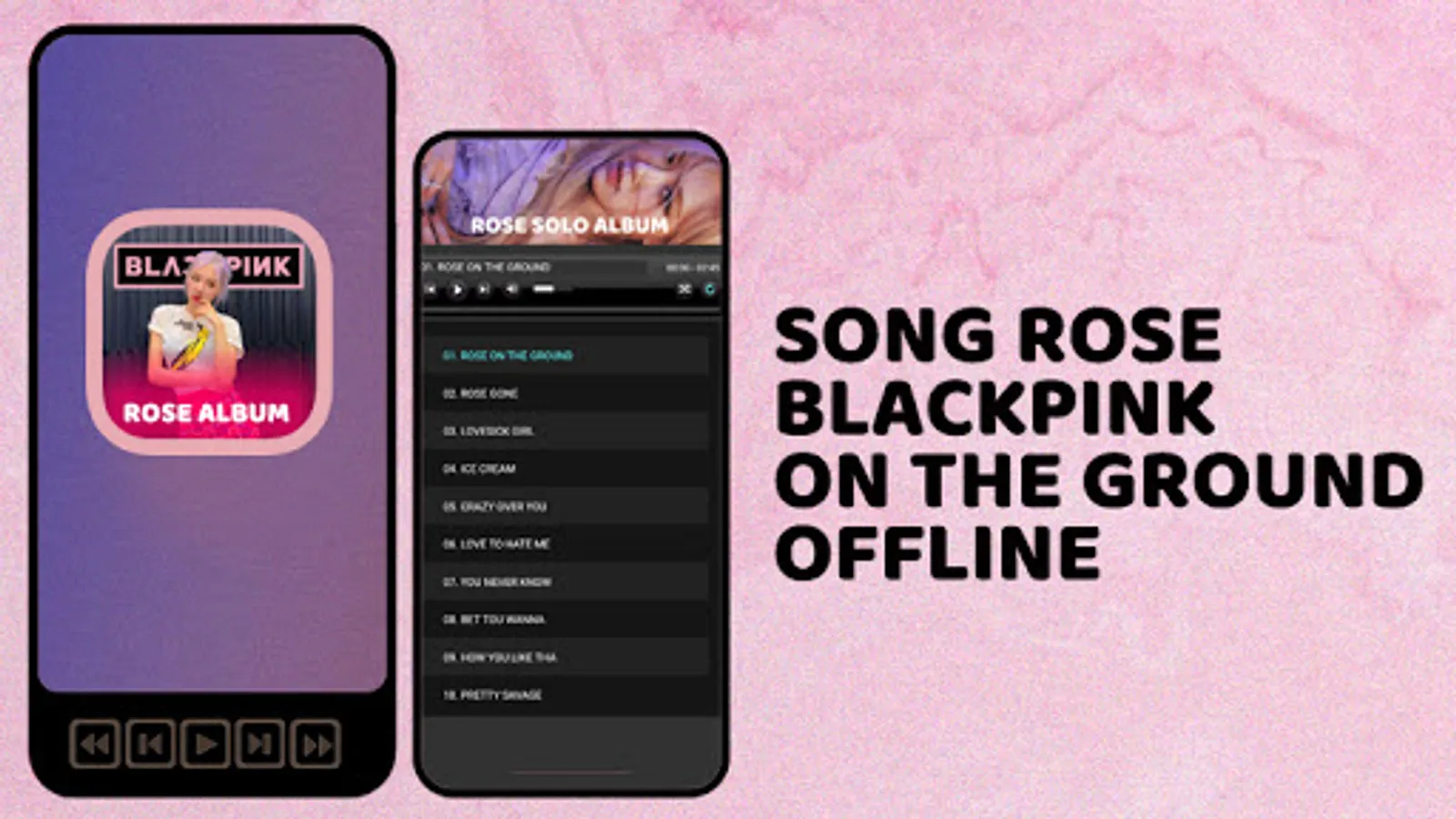
Task: Click the round play icon in playlist player
Action: pos(458,289)
